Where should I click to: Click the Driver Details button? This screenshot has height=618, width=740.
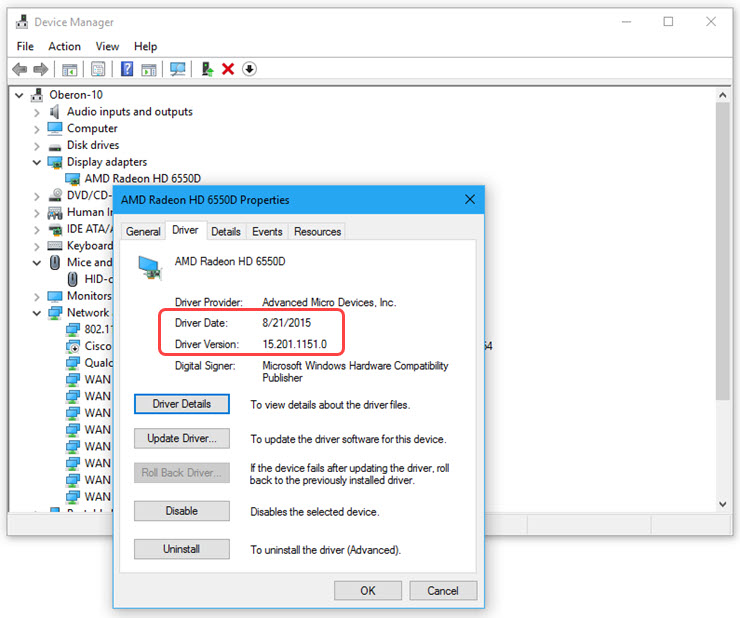point(182,404)
